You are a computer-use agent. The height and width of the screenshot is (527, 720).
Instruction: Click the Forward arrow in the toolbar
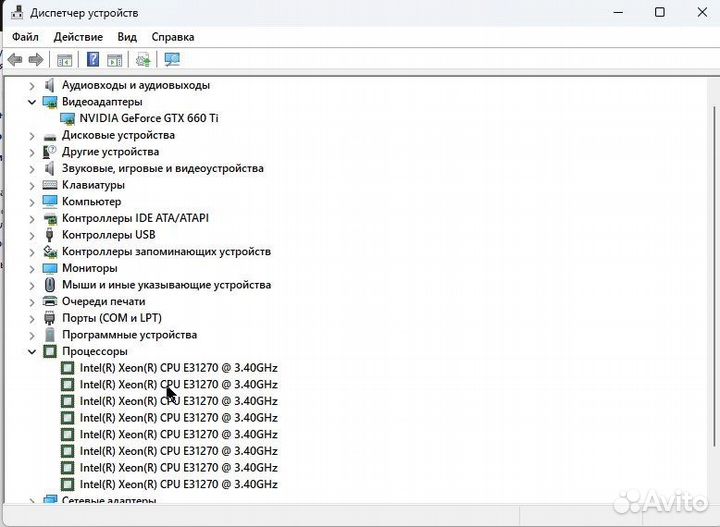[36, 60]
